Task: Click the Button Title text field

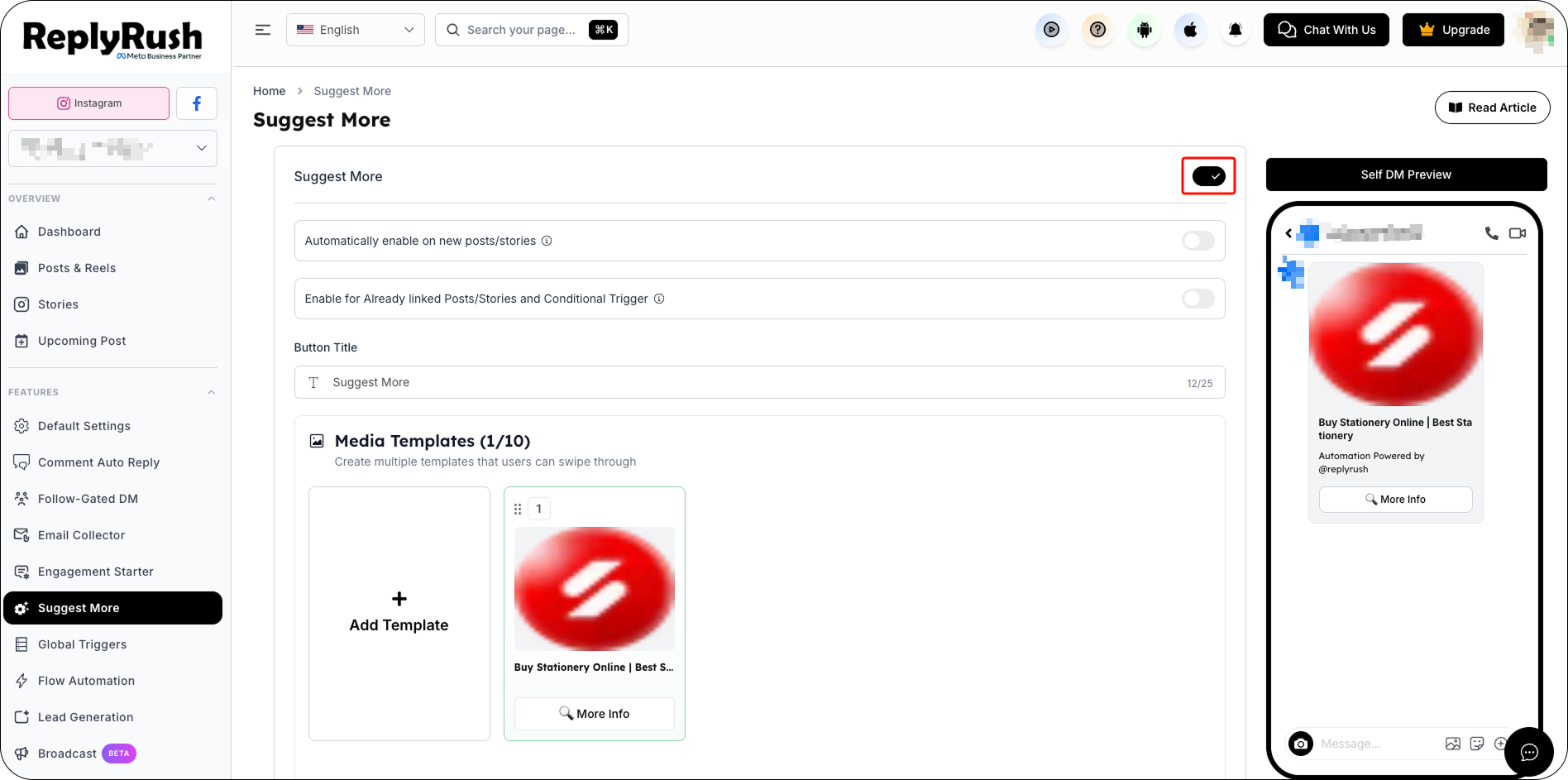Action: coord(759,382)
